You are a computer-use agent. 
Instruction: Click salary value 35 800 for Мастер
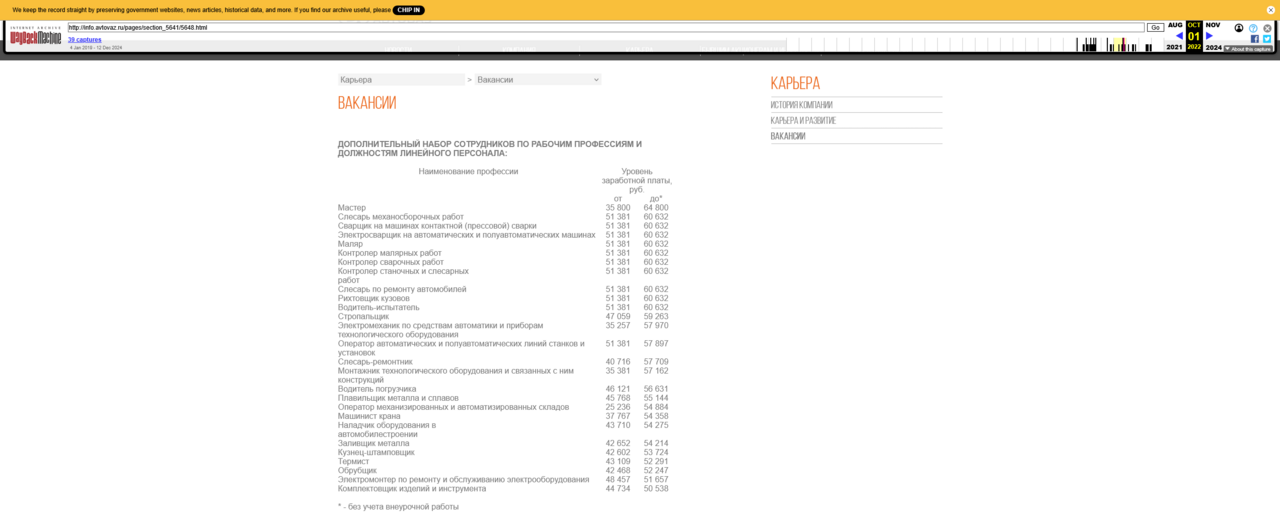click(x=618, y=208)
